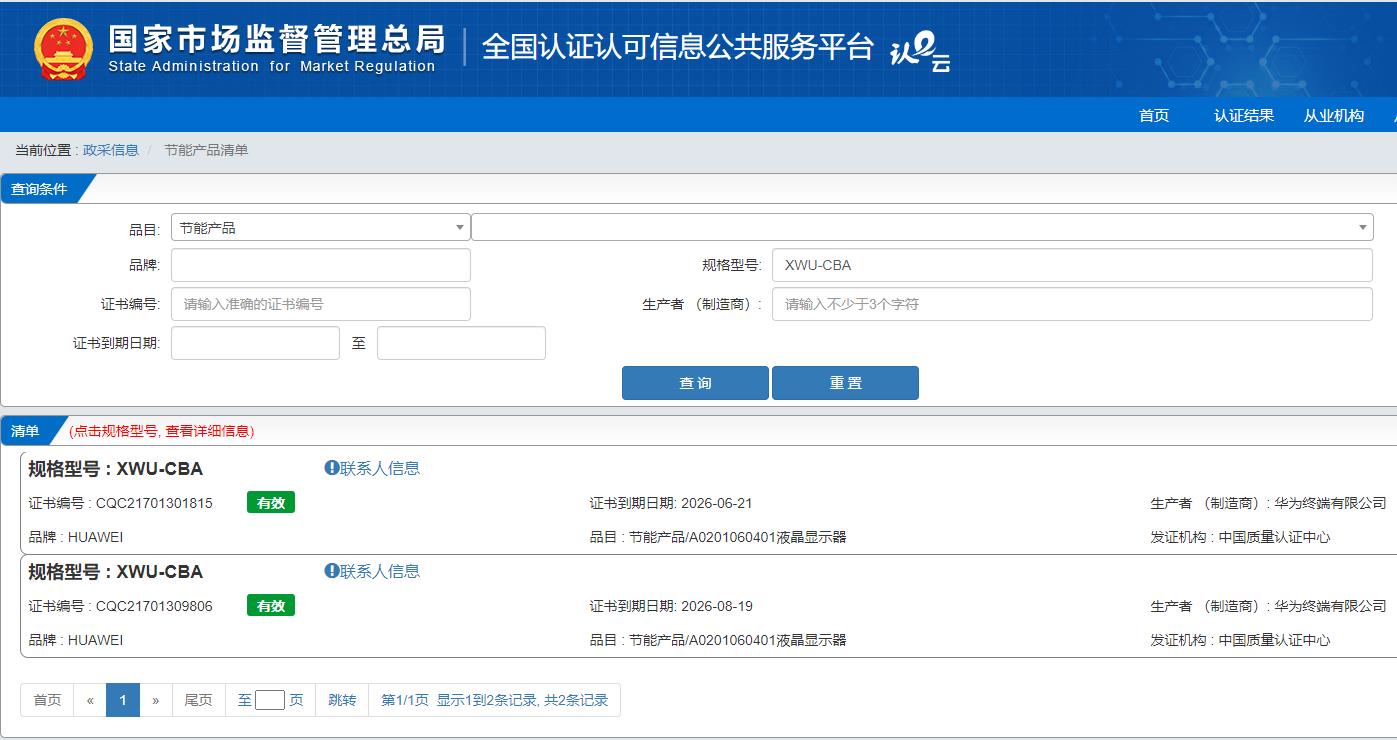
Task: Click certificate number CQC21701309806 text
Action: pos(154,606)
